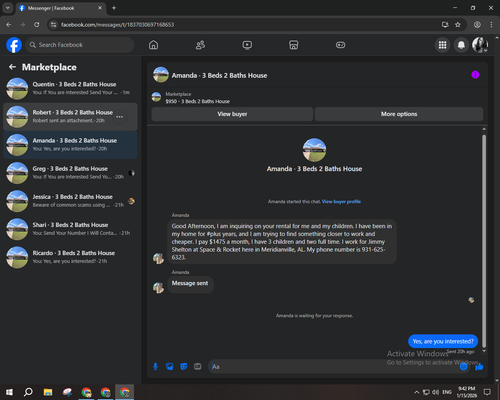
Task: Open the notifications bell icon
Action: click(461, 45)
